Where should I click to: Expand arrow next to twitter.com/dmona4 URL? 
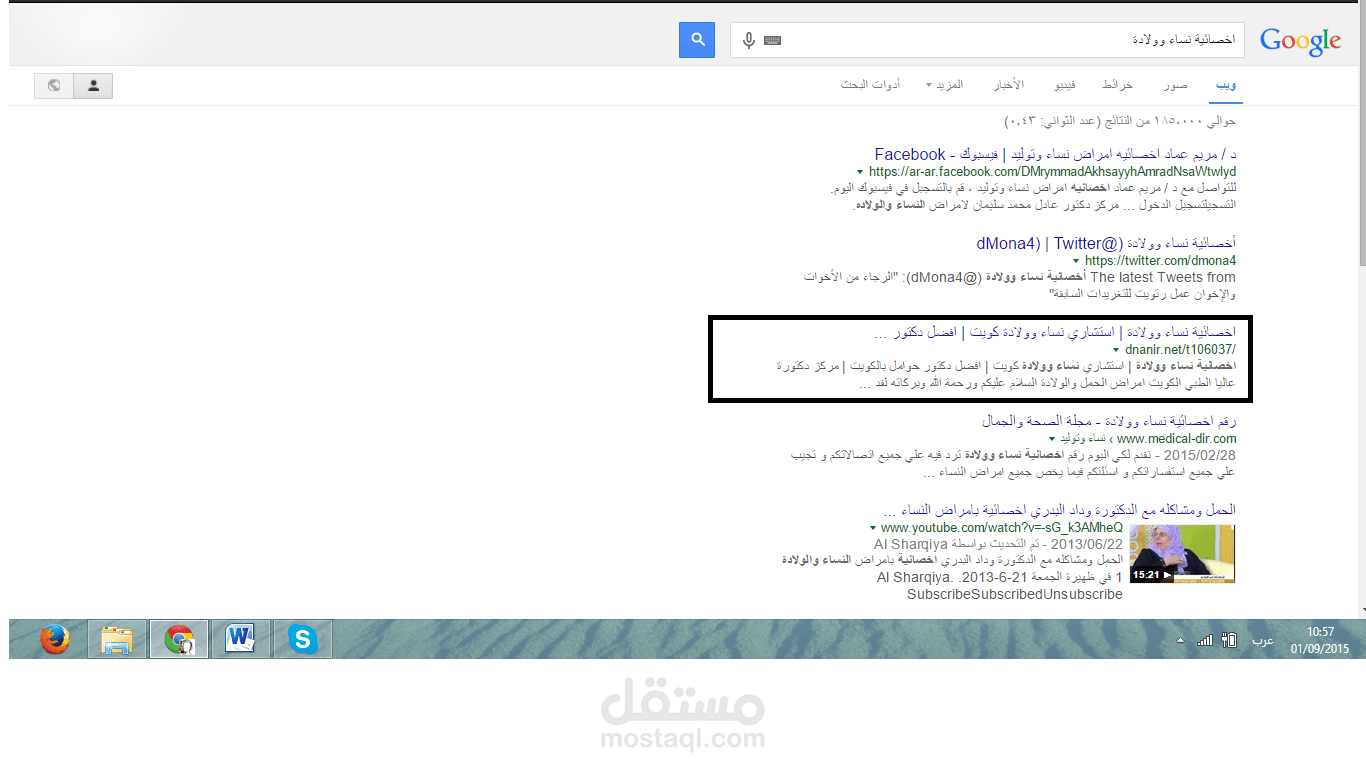click(1076, 261)
